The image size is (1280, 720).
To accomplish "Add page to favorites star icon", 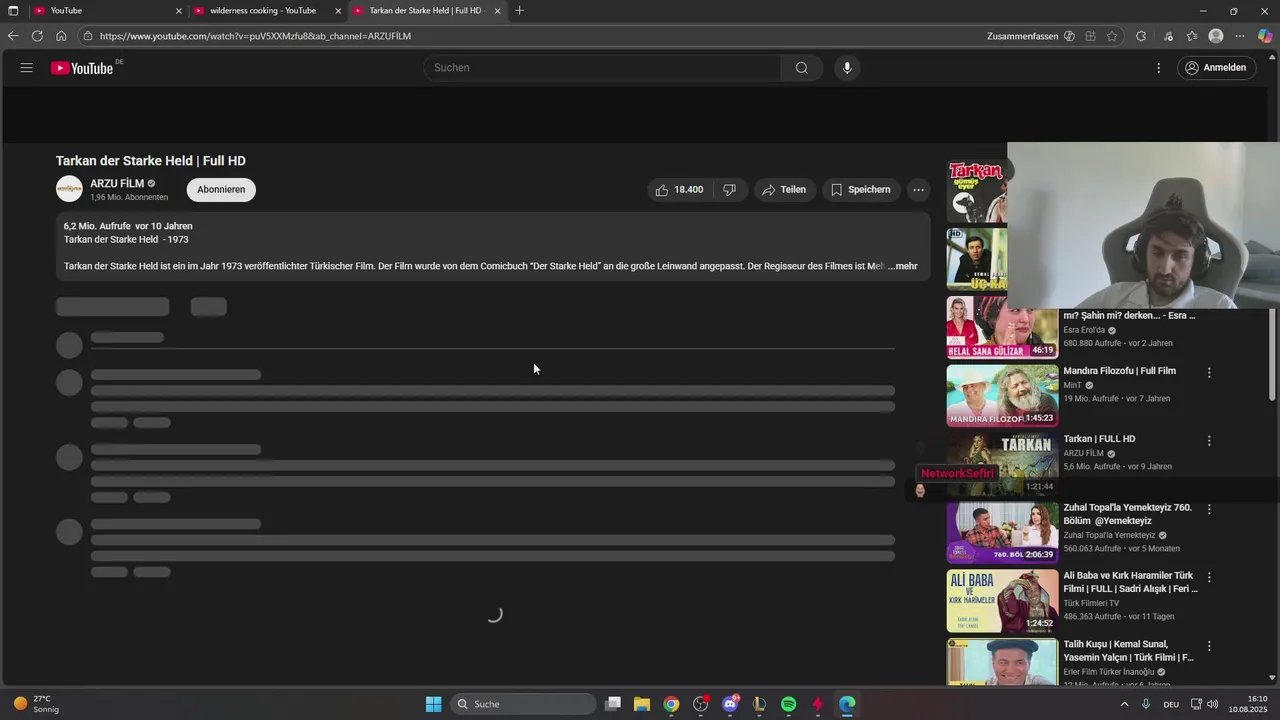I will (1112, 36).
